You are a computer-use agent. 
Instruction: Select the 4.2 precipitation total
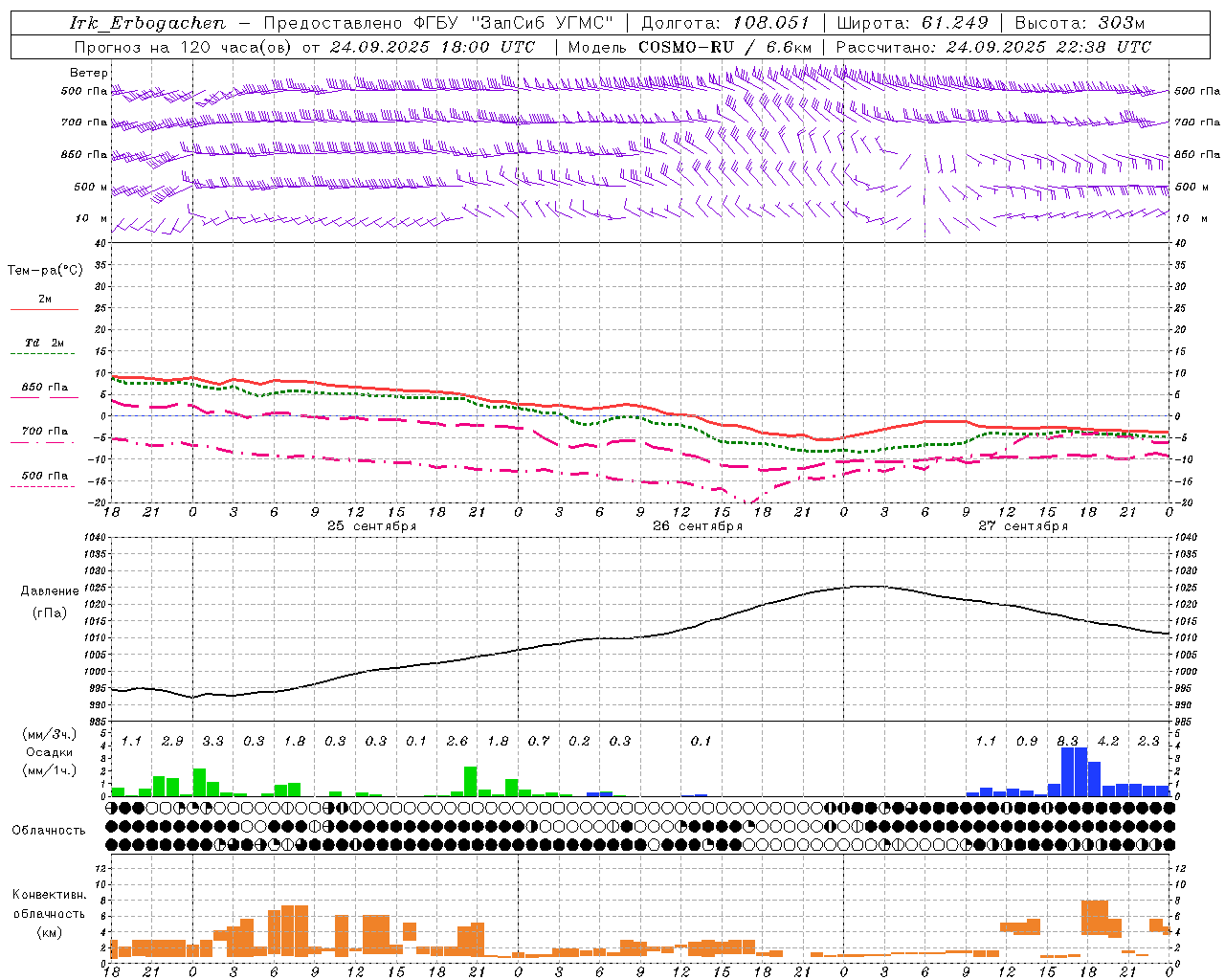pyautogui.click(x=1108, y=741)
